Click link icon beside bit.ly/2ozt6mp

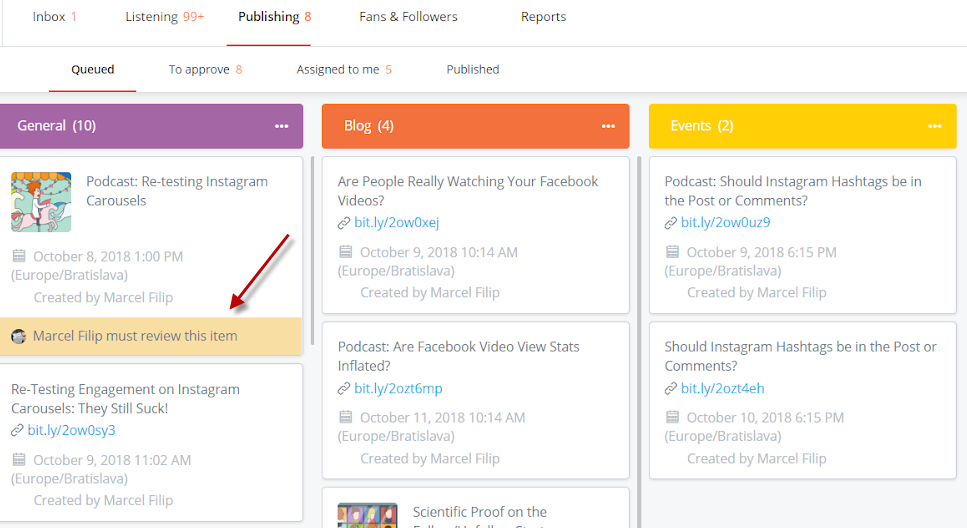pyautogui.click(x=344, y=389)
